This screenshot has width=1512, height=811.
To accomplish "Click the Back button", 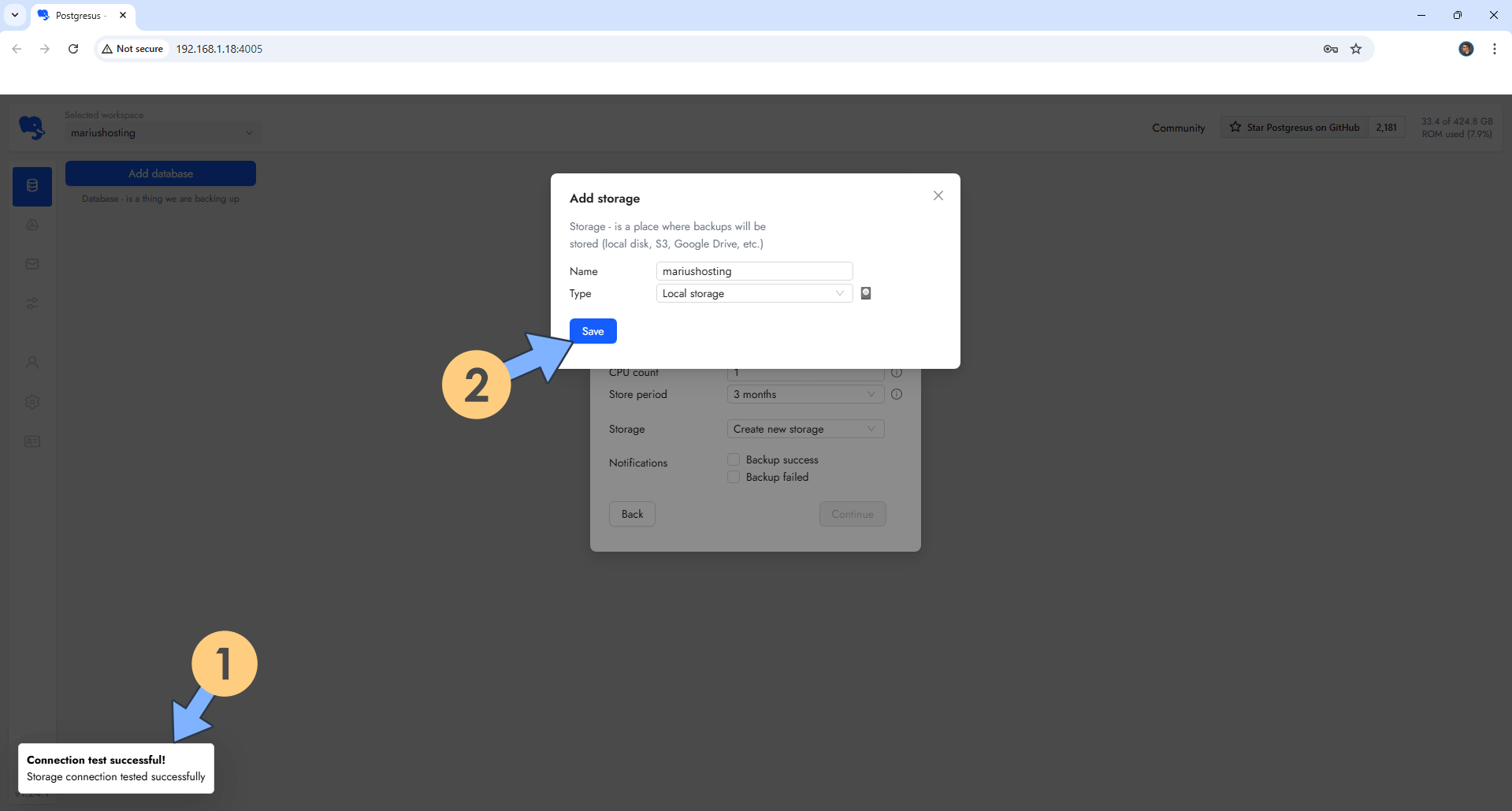I will pos(631,514).
